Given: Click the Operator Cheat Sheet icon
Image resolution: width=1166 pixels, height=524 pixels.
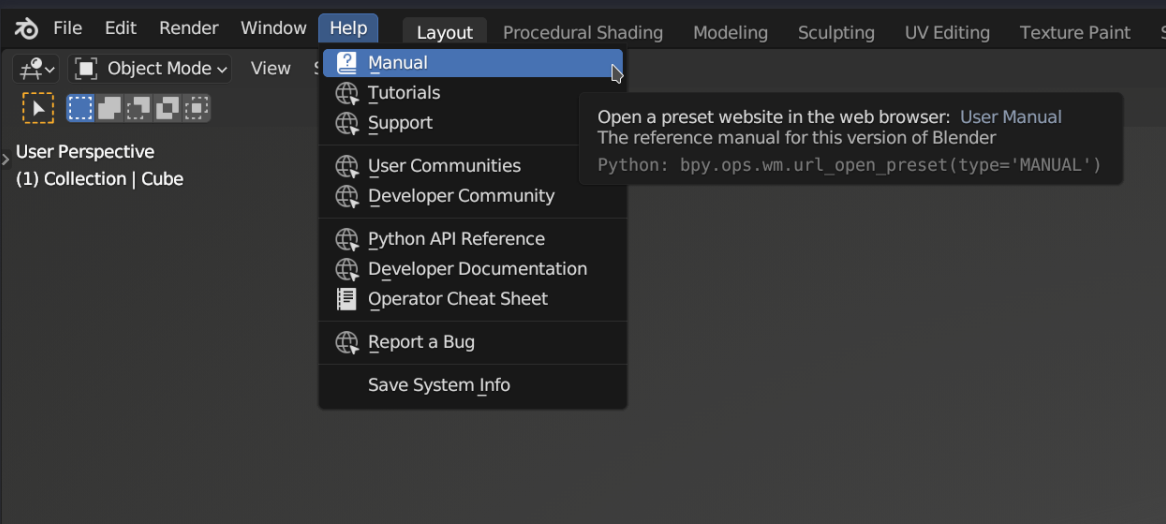Looking at the screenshot, I should point(347,299).
